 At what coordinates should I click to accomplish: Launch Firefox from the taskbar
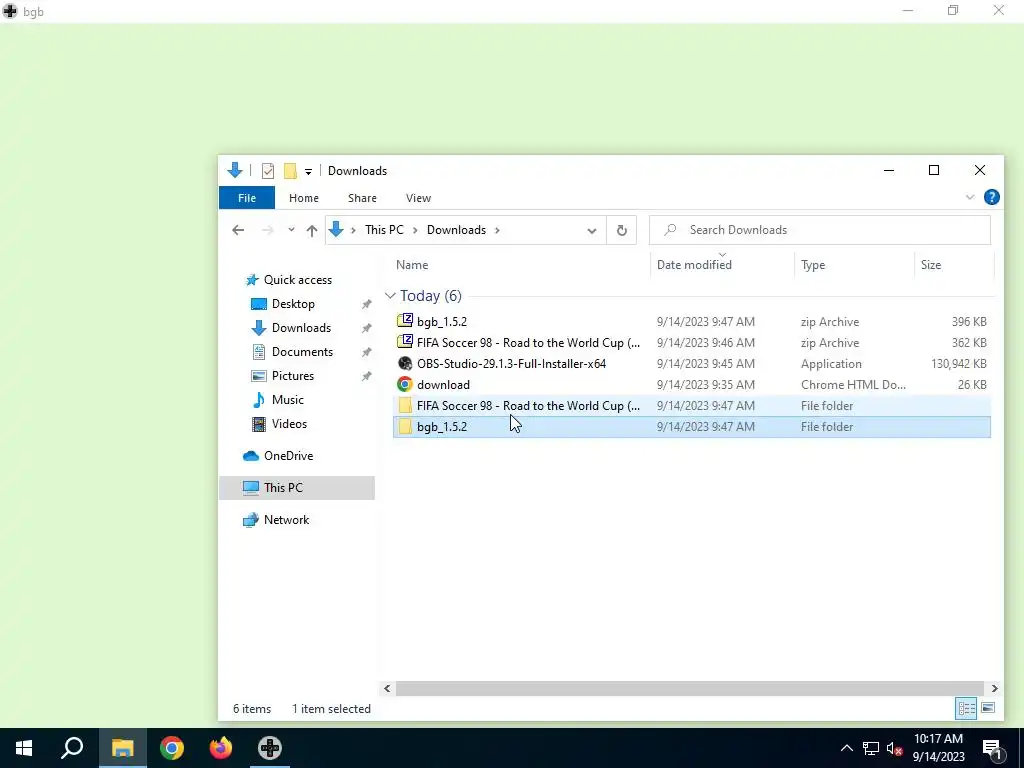pos(221,748)
